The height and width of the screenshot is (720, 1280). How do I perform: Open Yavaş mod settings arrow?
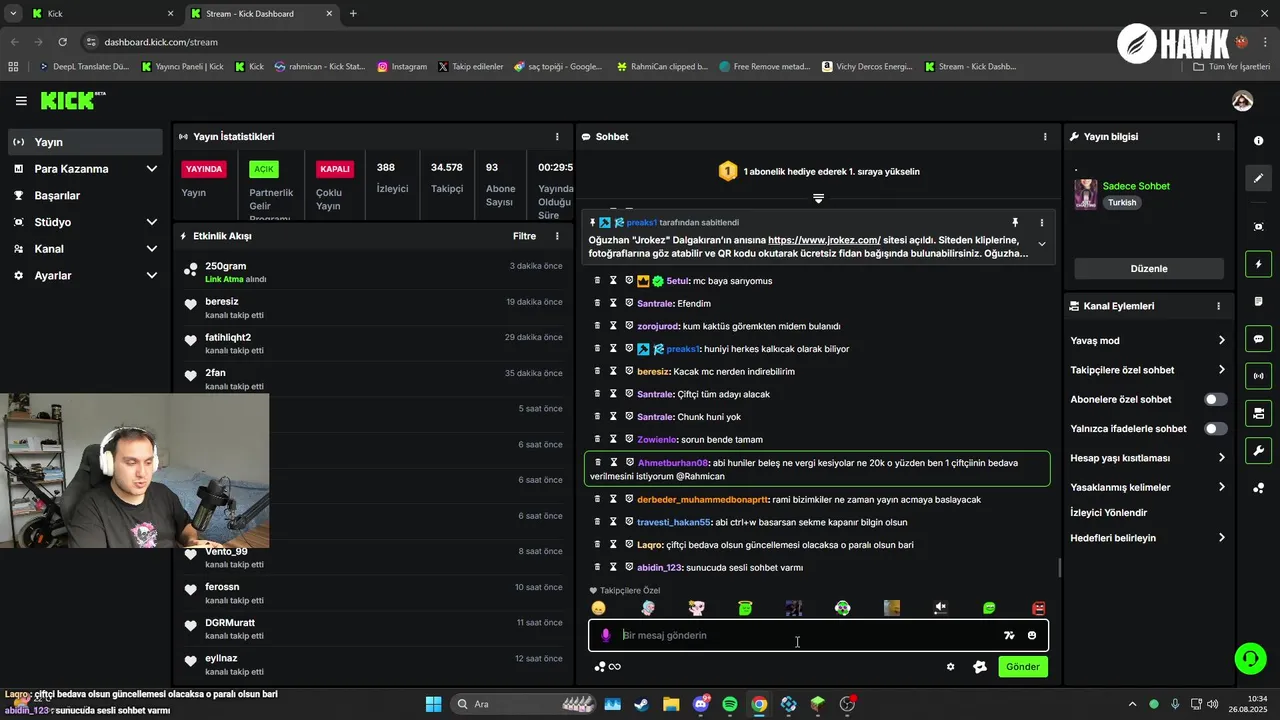pyautogui.click(x=1221, y=341)
